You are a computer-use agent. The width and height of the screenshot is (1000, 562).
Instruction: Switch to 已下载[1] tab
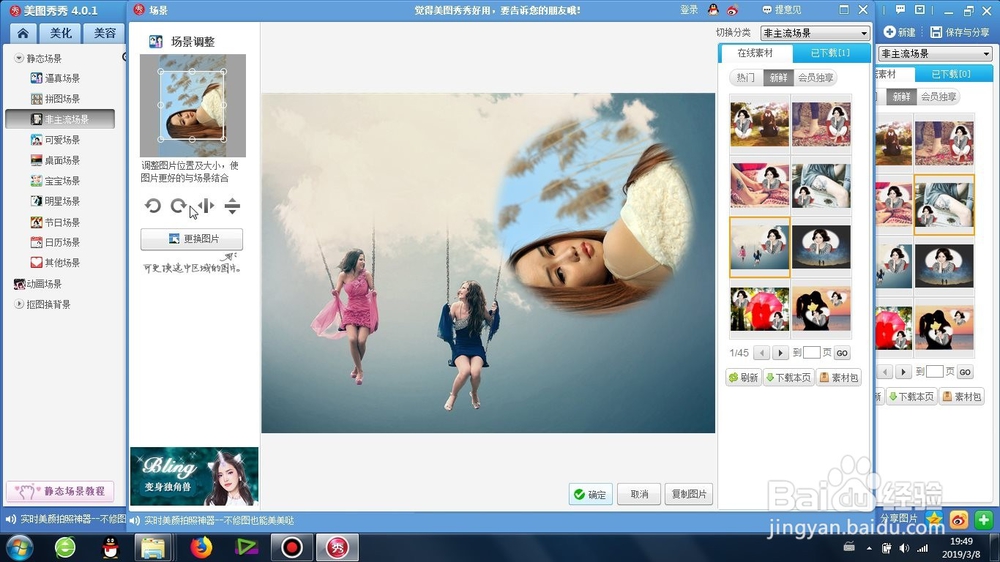click(830, 53)
